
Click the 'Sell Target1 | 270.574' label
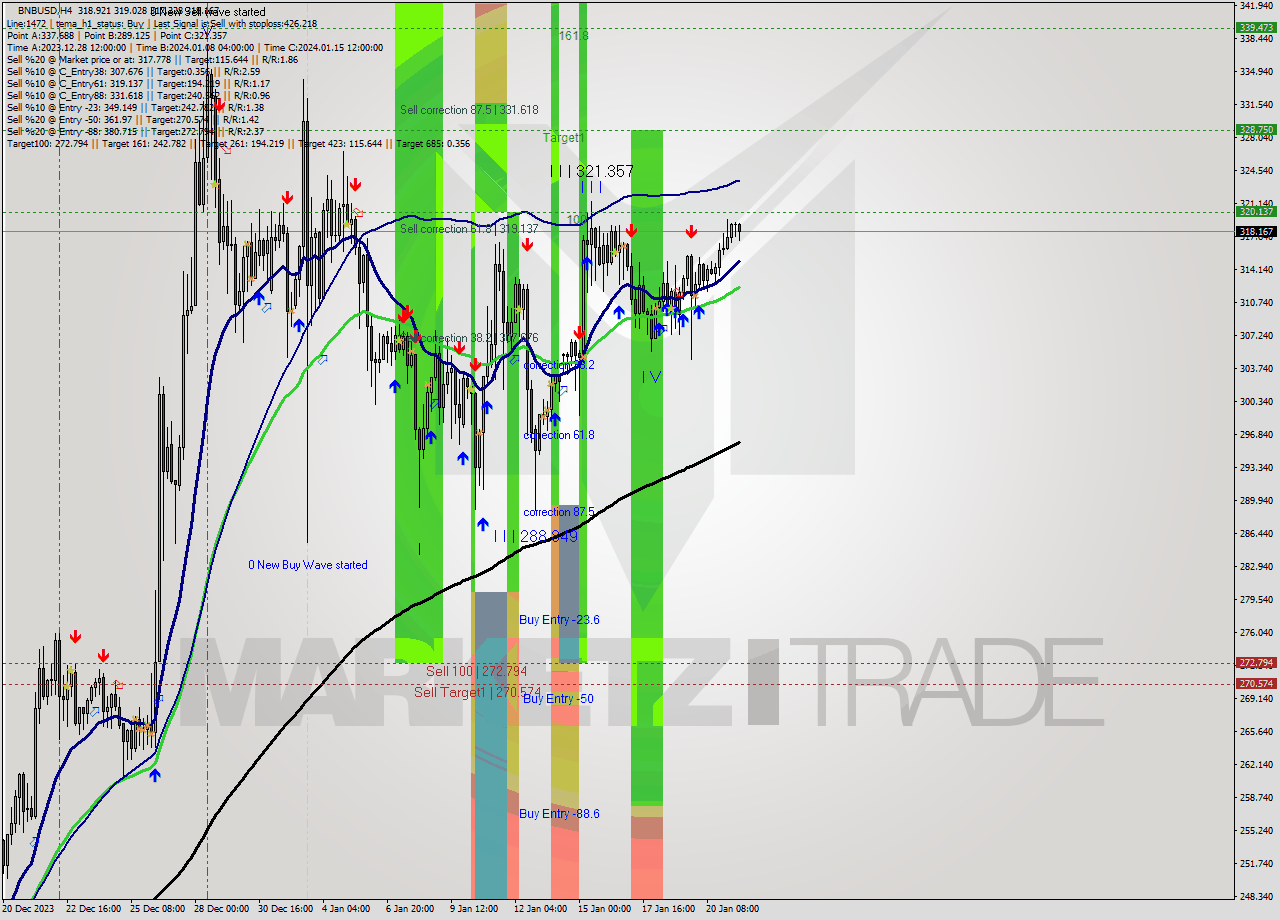pos(477,692)
